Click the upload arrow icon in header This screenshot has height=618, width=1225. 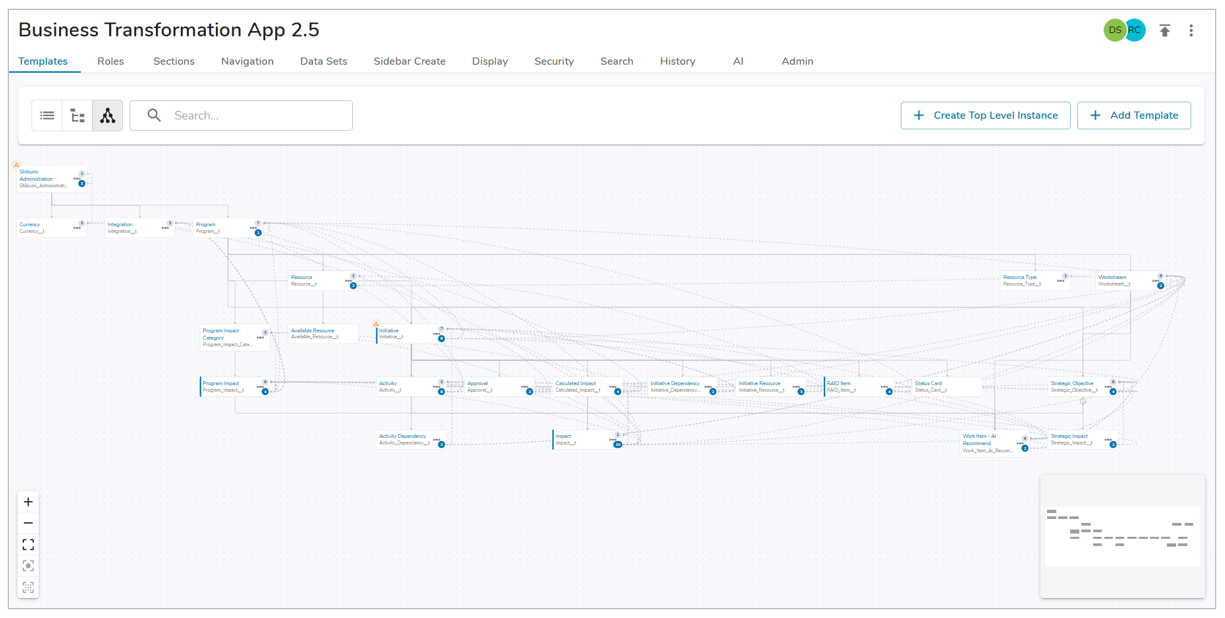click(1164, 31)
